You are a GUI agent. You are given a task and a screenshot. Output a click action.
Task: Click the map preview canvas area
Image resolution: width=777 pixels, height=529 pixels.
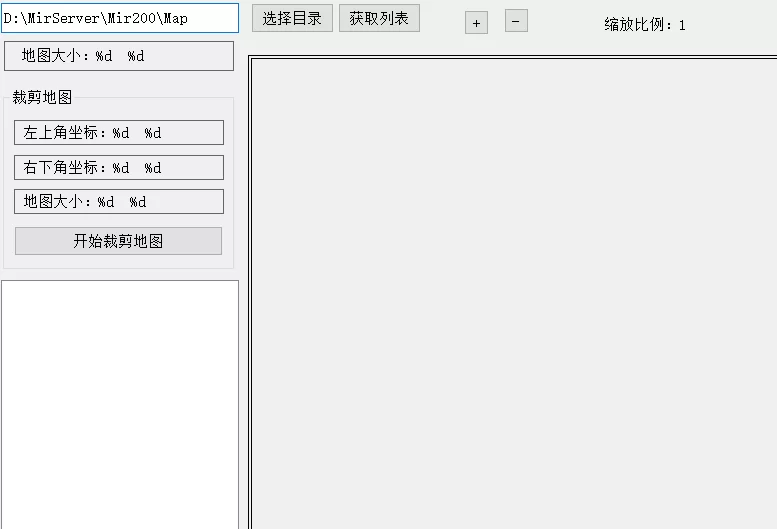513,292
